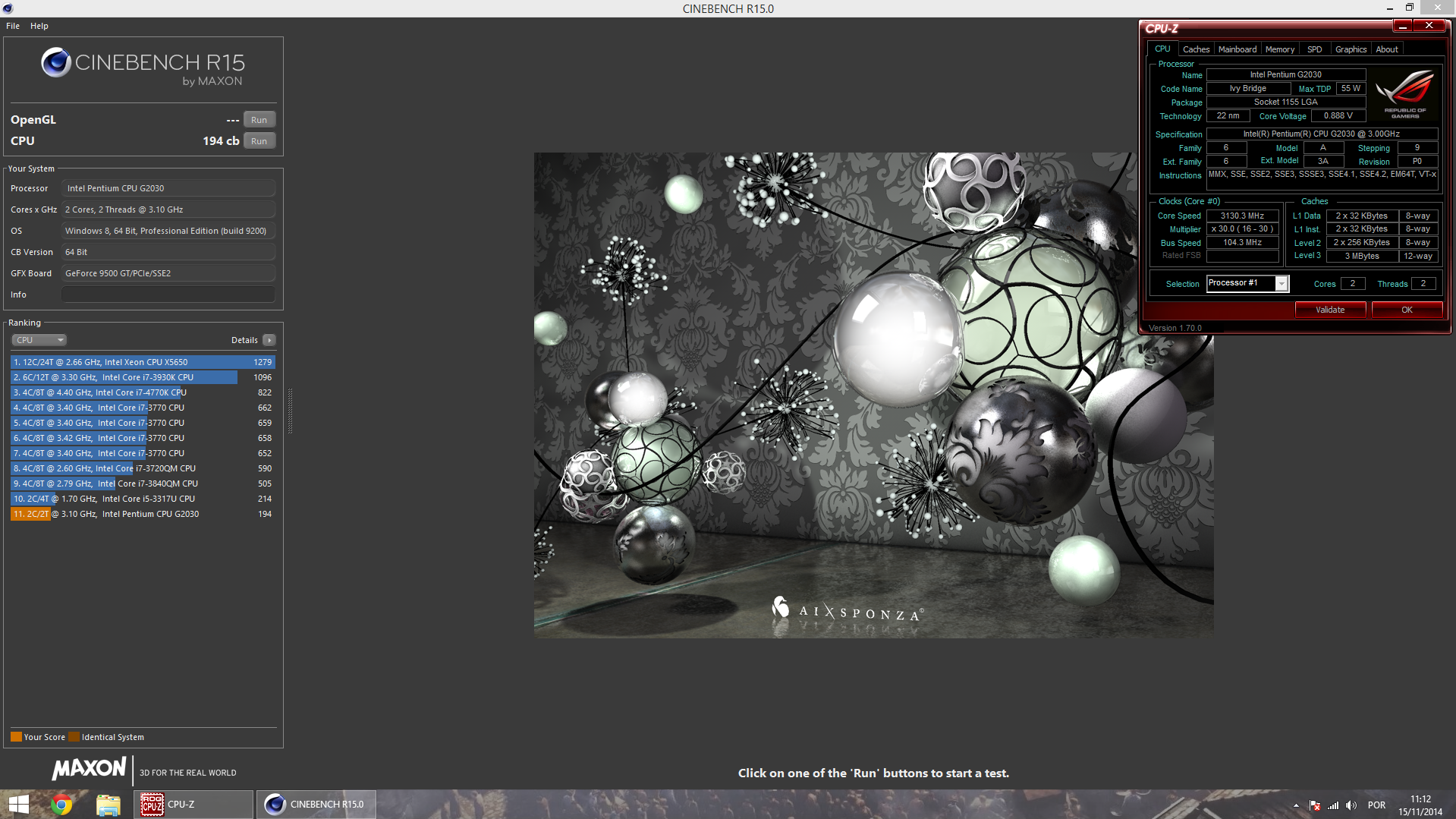
Task: Launch Google Chrome from the taskbar
Action: [61, 805]
